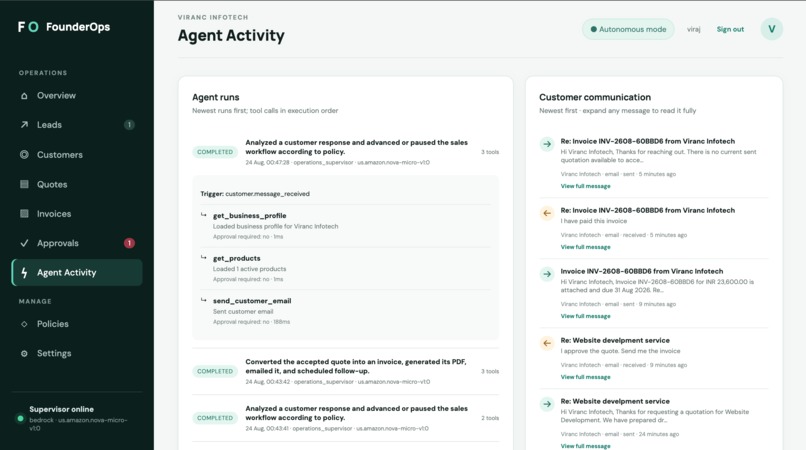Click received arrow icon for 'I have paid this invoice'
The width and height of the screenshot is (806, 450).
coord(547,213)
